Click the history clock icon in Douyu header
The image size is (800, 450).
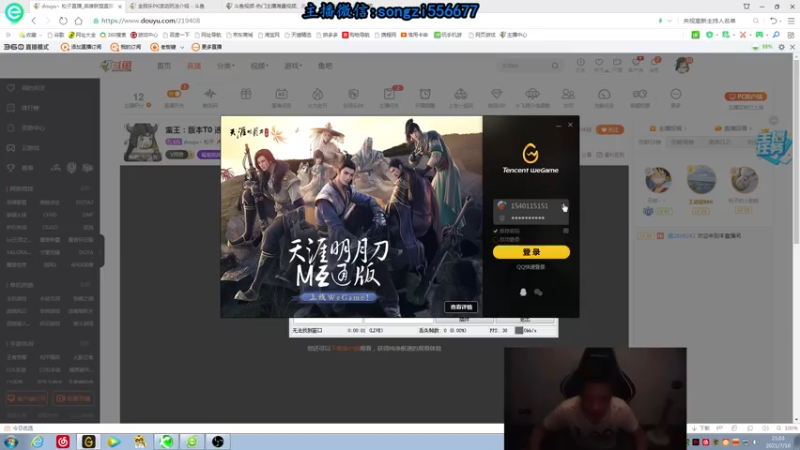coord(581,62)
